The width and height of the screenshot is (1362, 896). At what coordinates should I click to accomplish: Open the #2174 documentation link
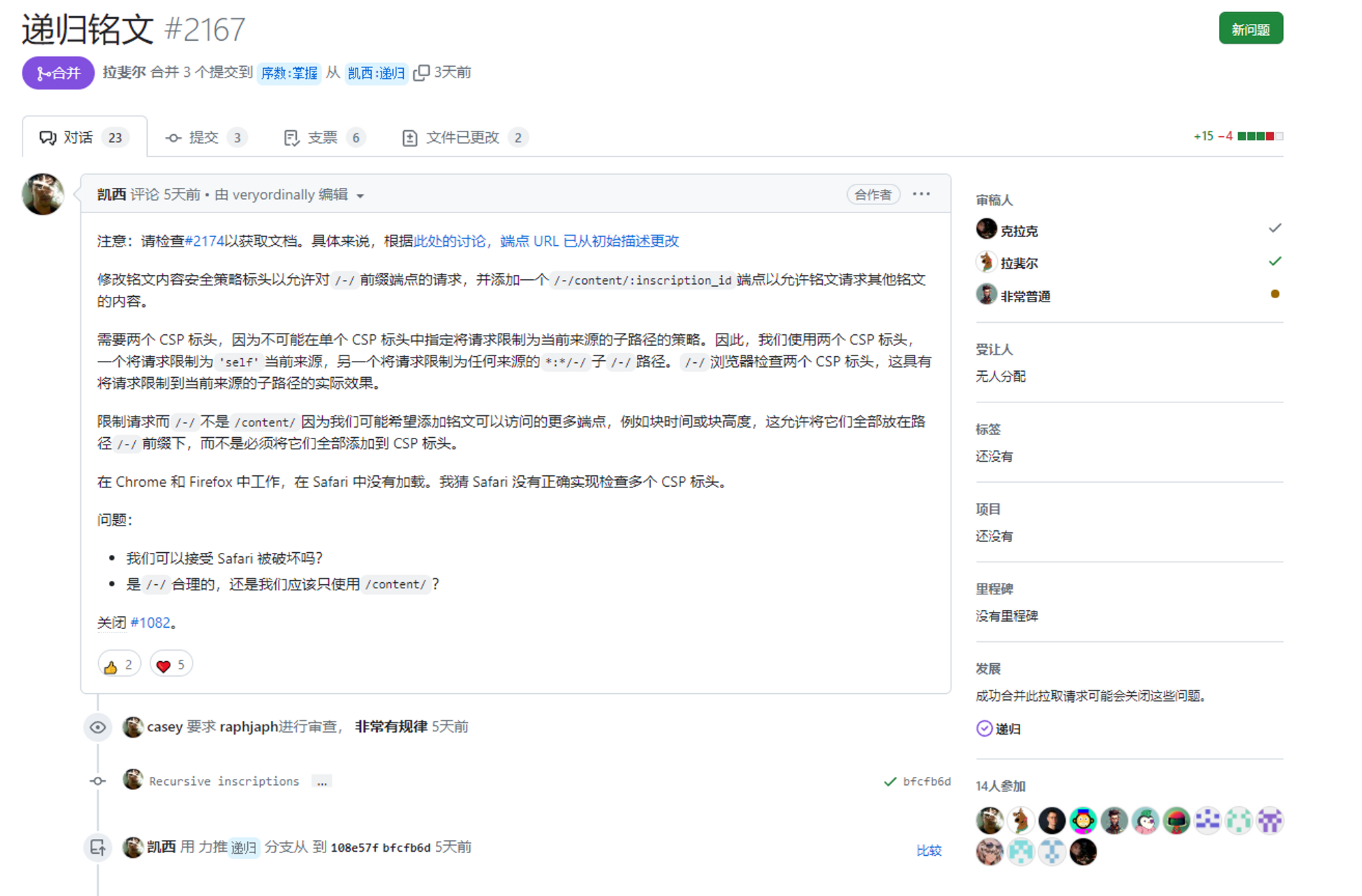pos(204,241)
